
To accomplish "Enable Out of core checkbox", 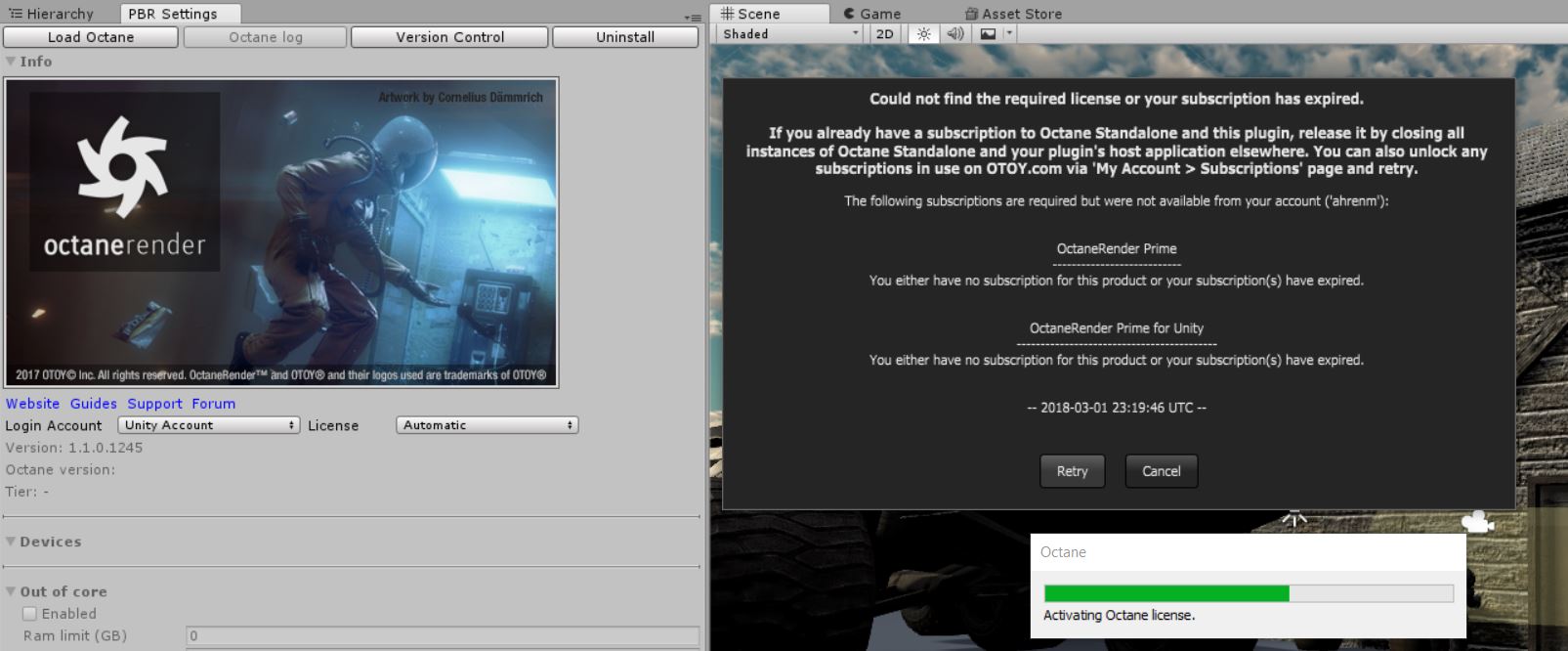I will (x=29, y=614).
